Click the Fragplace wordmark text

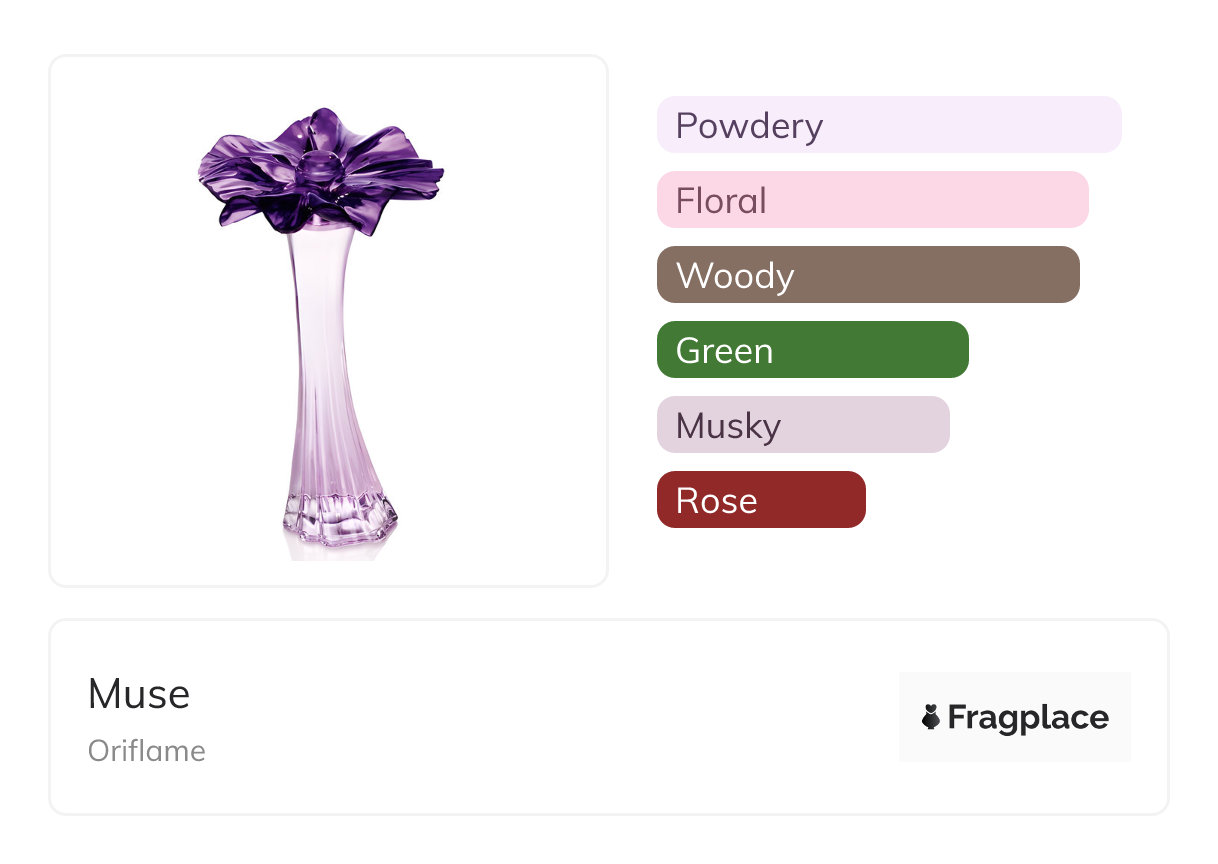coord(1028,717)
